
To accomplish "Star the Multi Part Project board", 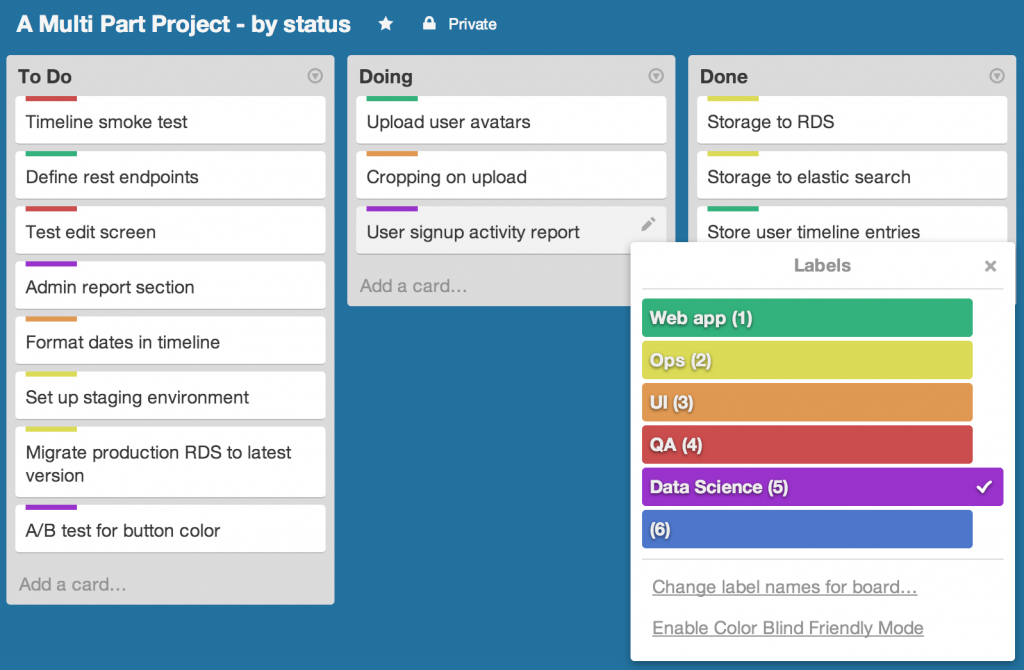I will tap(386, 24).
